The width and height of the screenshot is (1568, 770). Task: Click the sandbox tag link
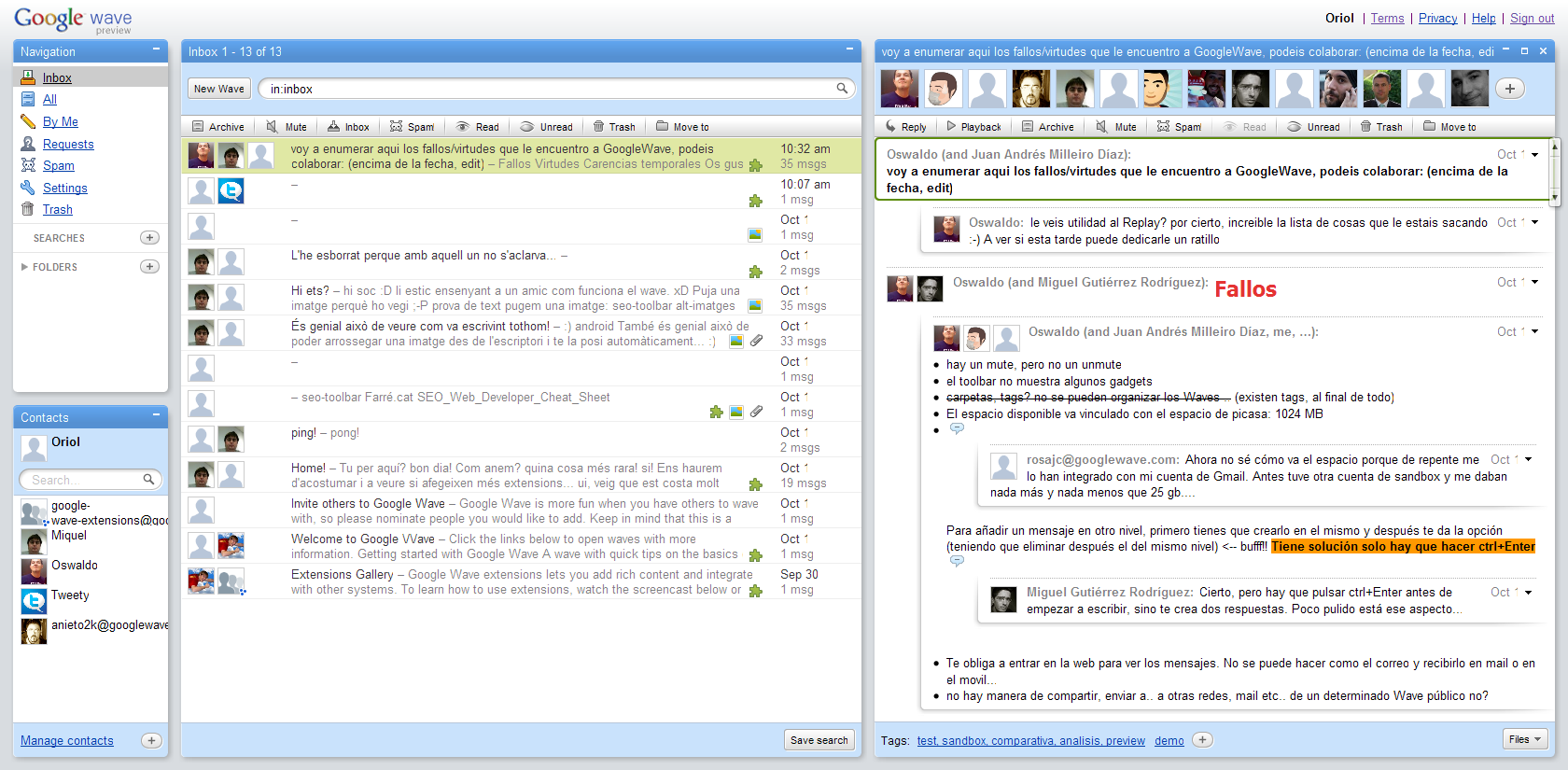tap(963, 741)
